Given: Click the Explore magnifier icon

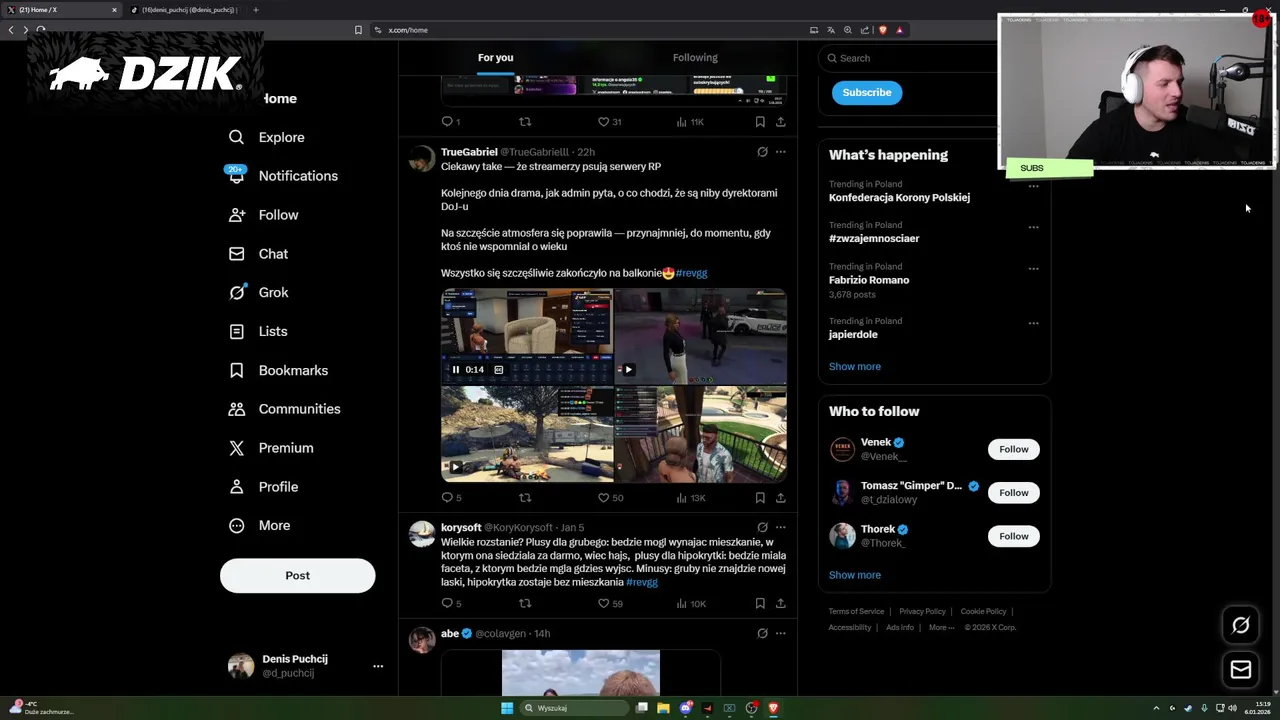Looking at the screenshot, I should 236,137.
